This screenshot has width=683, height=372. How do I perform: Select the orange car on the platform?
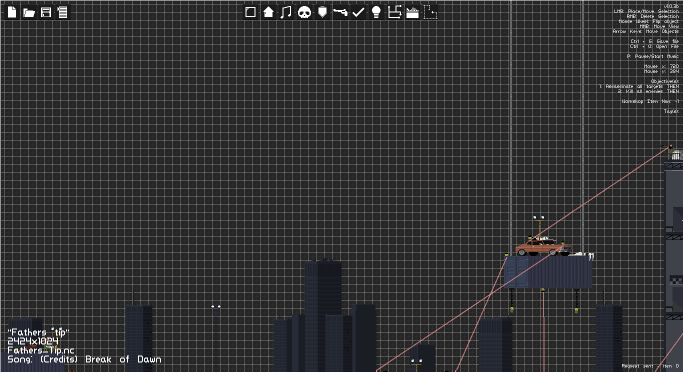click(543, 247)
